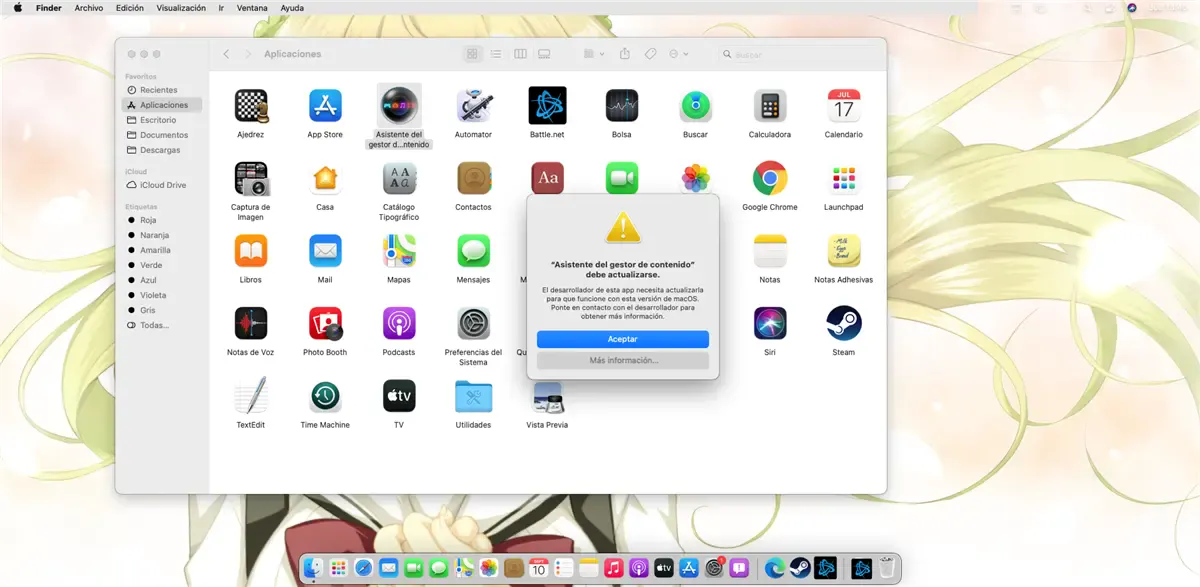Open the TextEdit app
The height and width of the screenshot is (587, 1200).
coord(250,396)
